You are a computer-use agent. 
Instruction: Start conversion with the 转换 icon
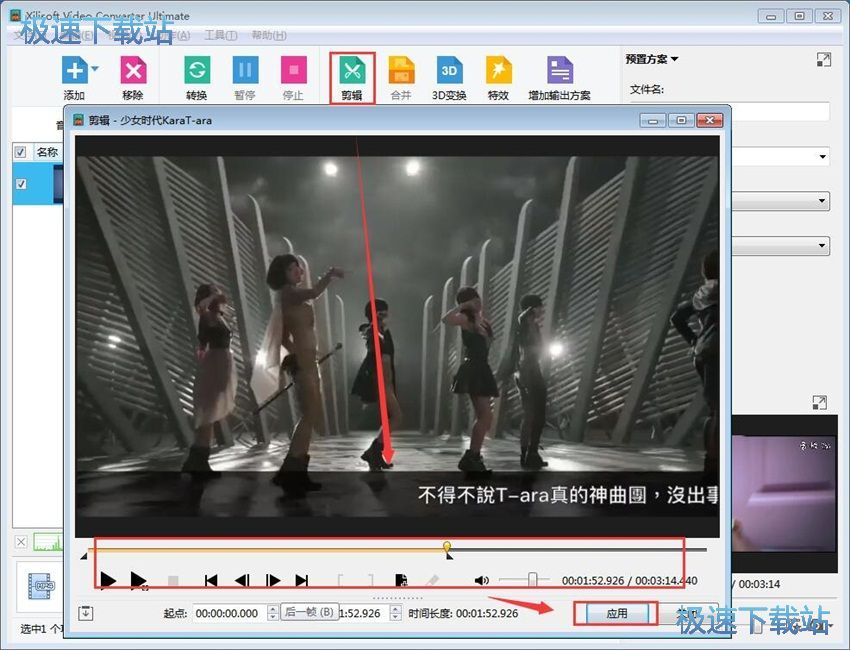tap(197, 69)
